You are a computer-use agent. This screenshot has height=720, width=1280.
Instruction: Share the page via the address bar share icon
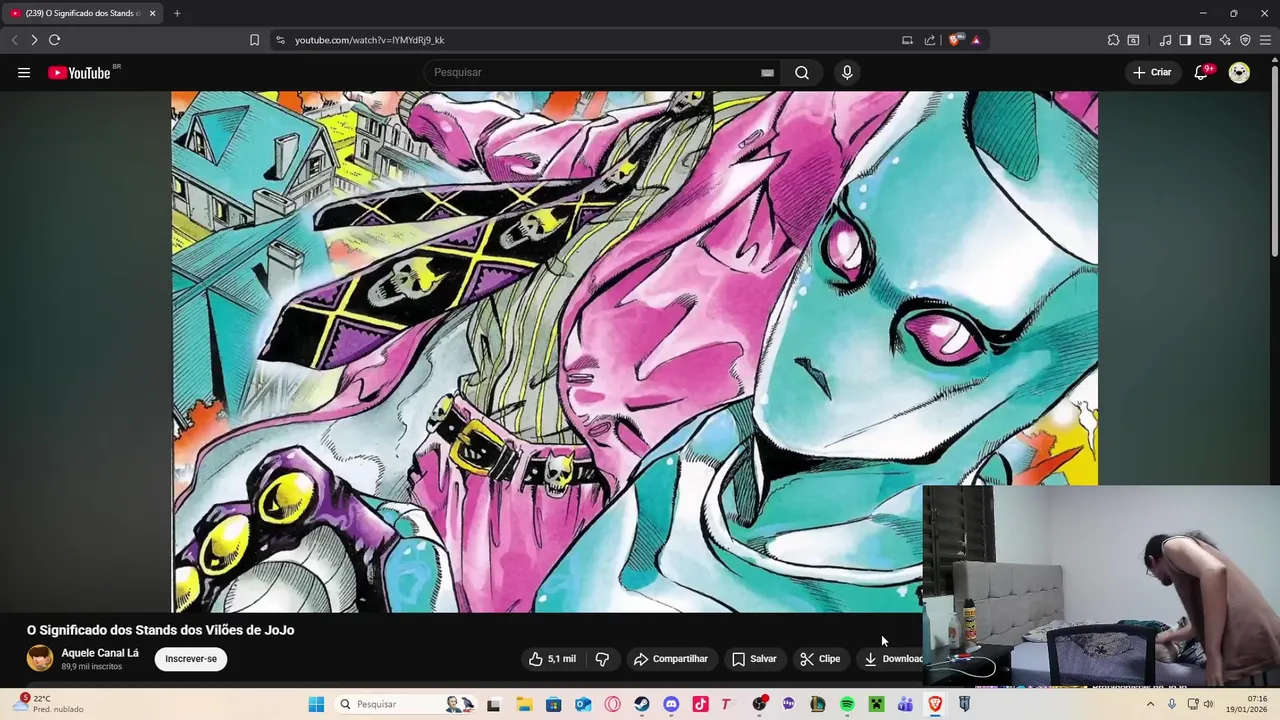coord(930,40)
